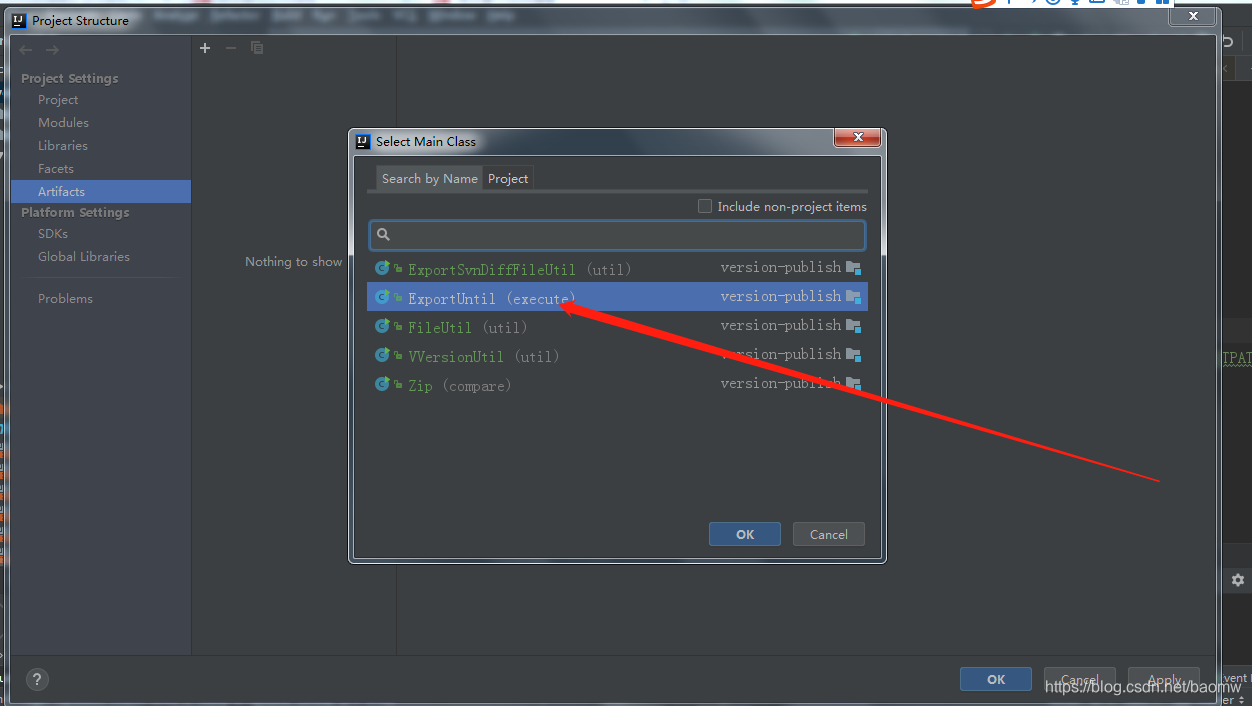Close the Project Structure window
1252x706 pixels.
[1192, 16]
